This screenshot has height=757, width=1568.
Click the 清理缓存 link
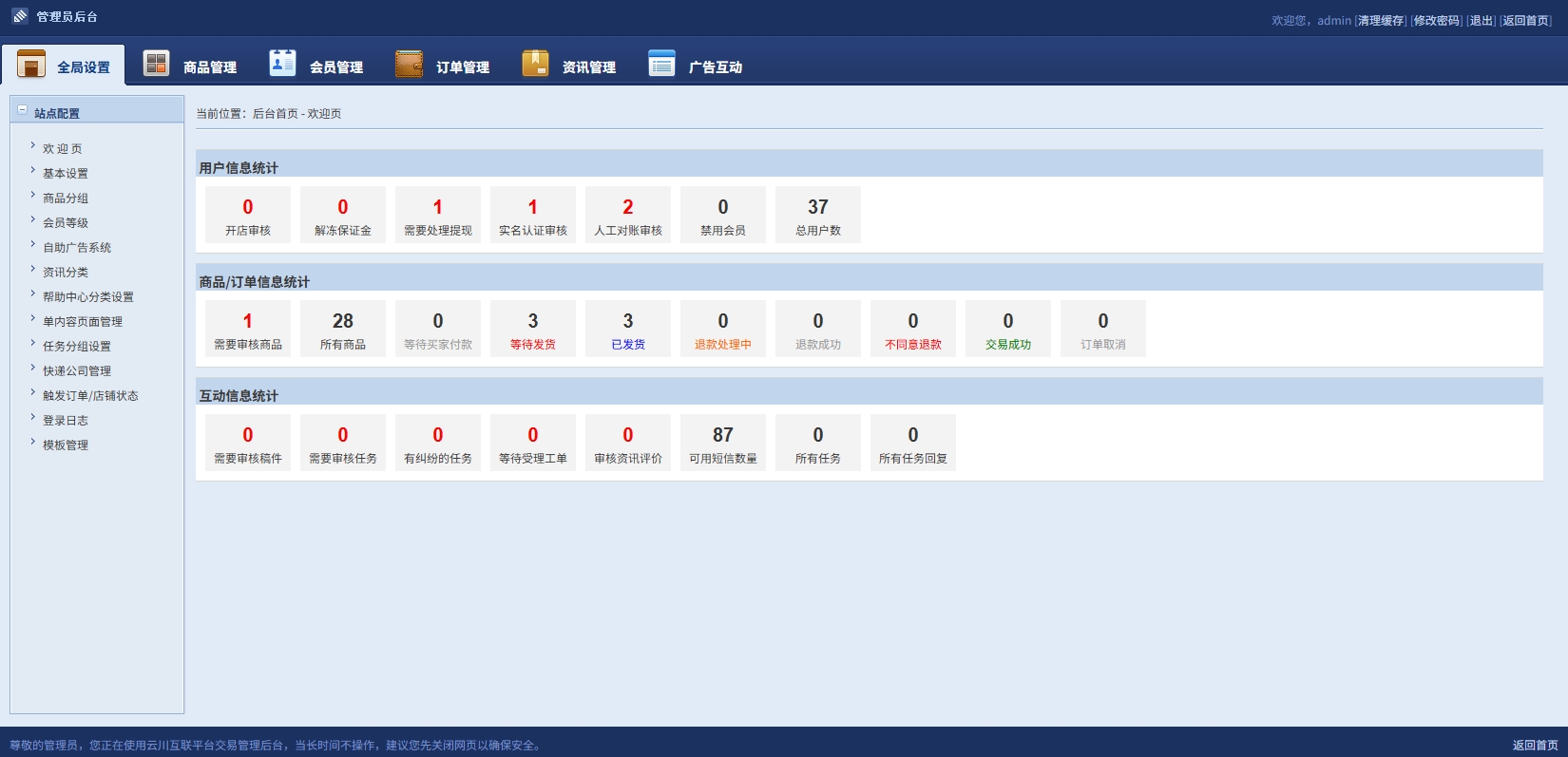coord(1381,21)
